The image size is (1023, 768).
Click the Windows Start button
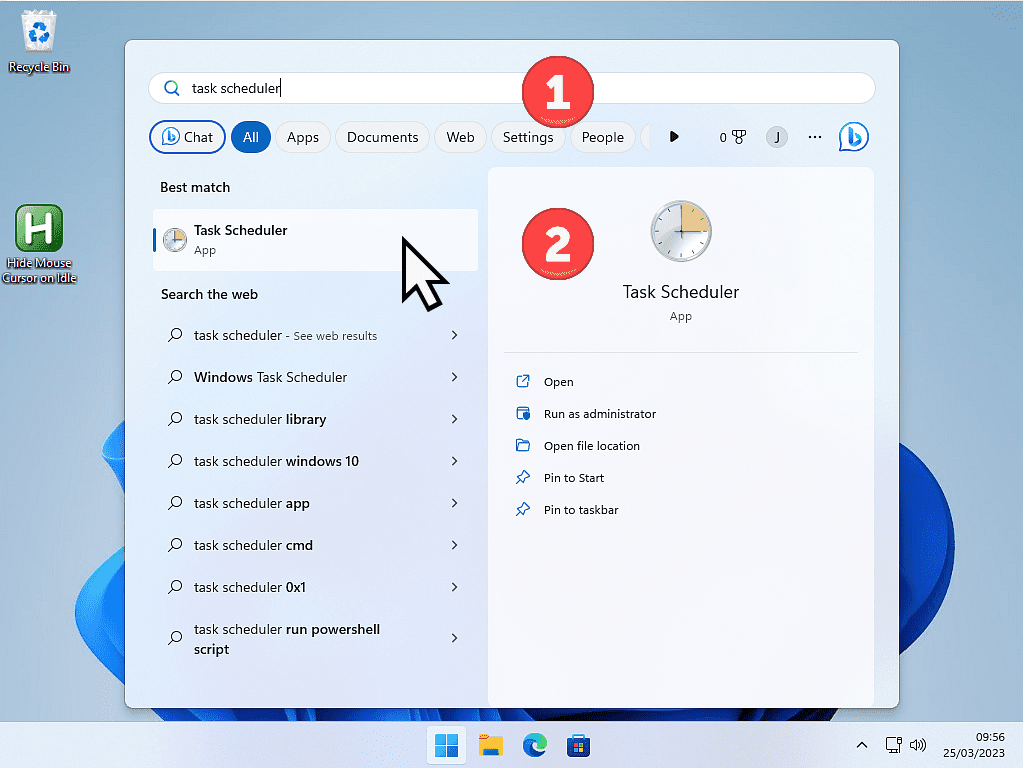446,745
